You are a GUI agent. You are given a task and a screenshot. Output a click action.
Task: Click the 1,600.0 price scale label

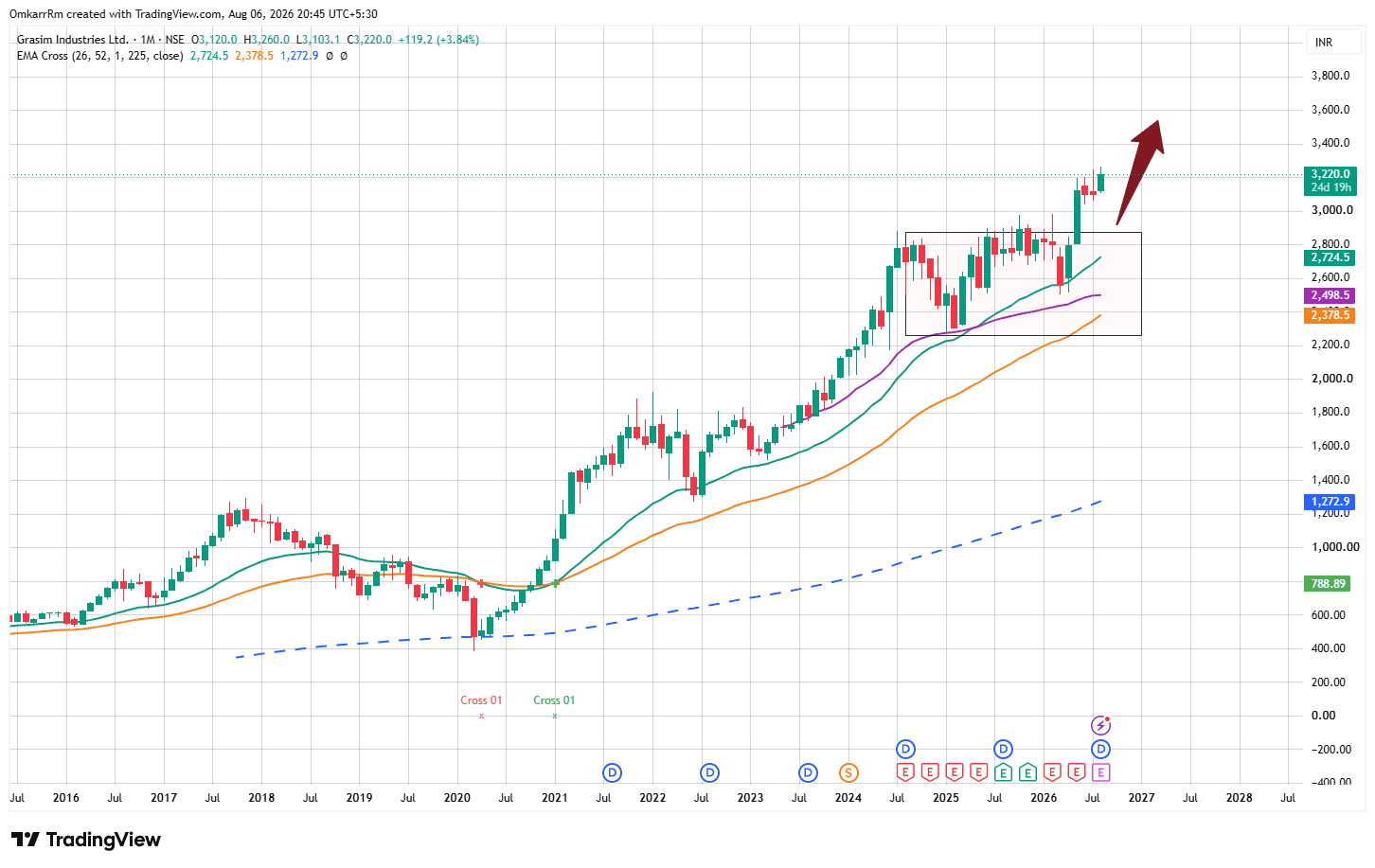coord(1331,446)
